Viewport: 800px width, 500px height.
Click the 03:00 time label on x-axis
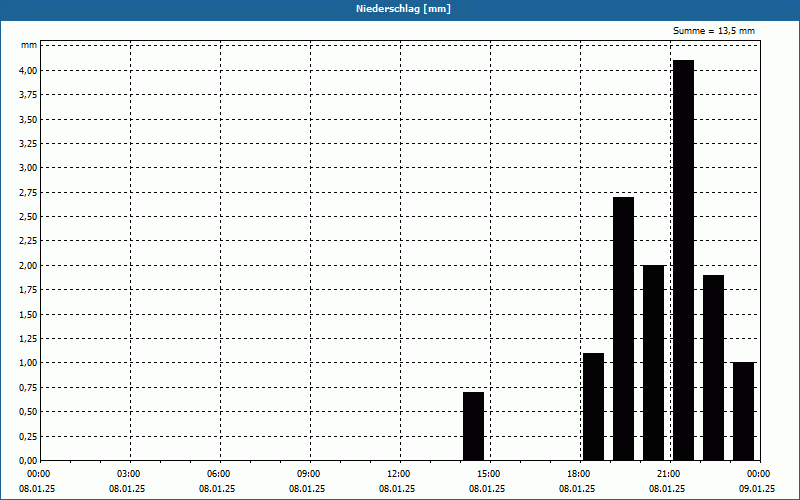click(x=129, y=474)
